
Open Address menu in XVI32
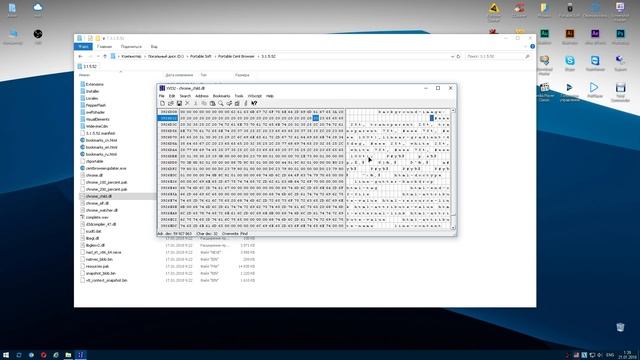point(202,96)
